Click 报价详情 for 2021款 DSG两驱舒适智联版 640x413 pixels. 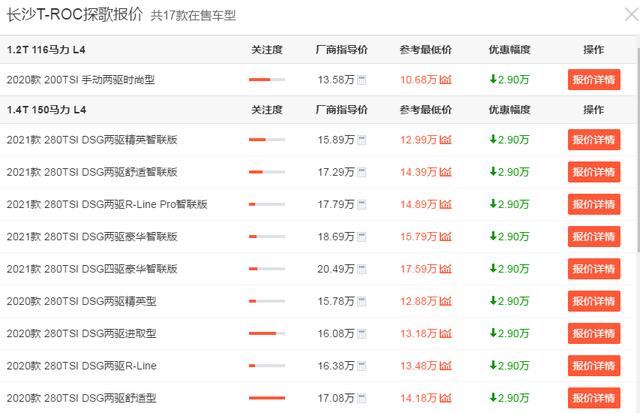click(x=594, y=172)
